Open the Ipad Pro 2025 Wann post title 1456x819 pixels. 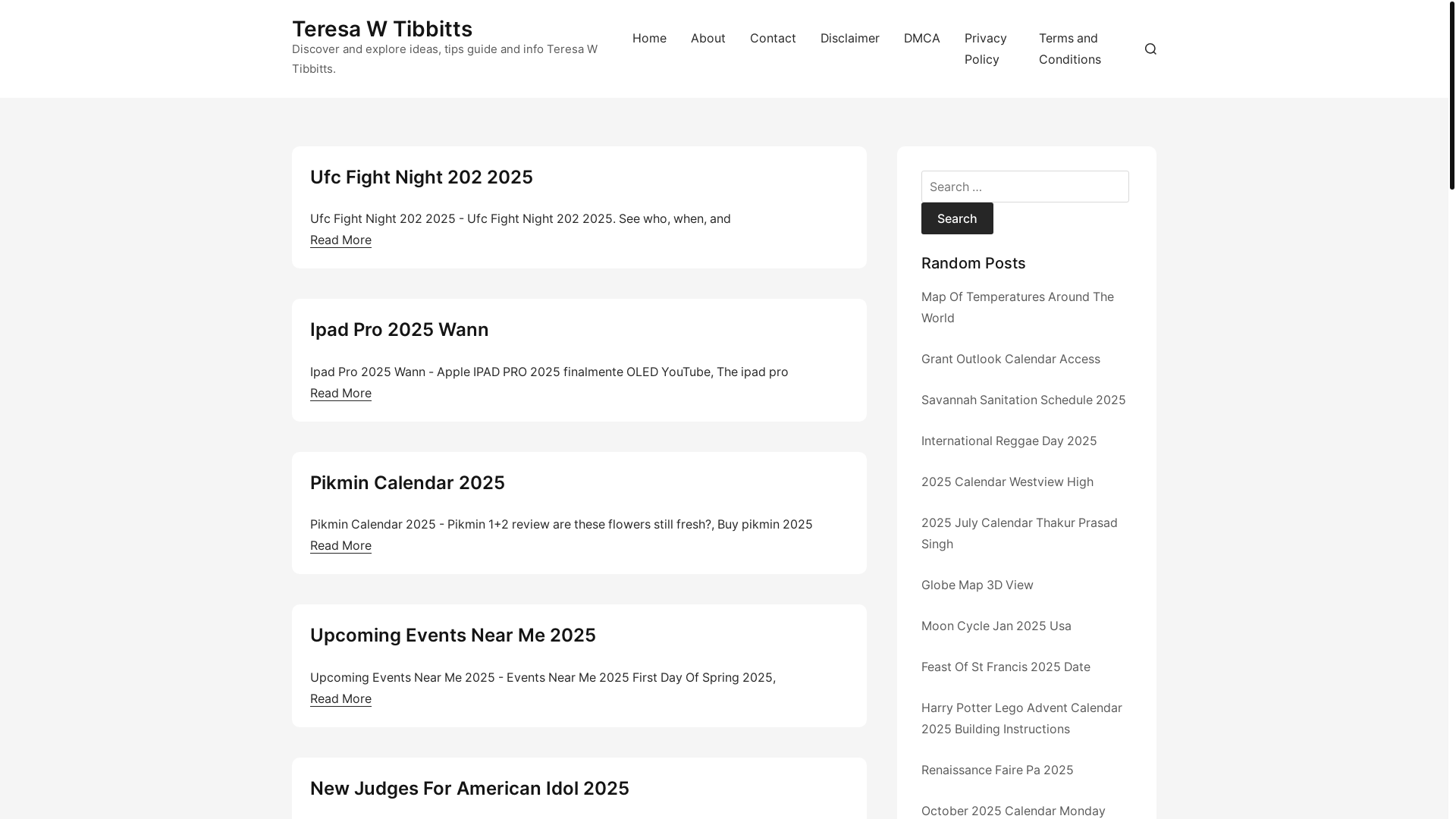tap(399, 330)
